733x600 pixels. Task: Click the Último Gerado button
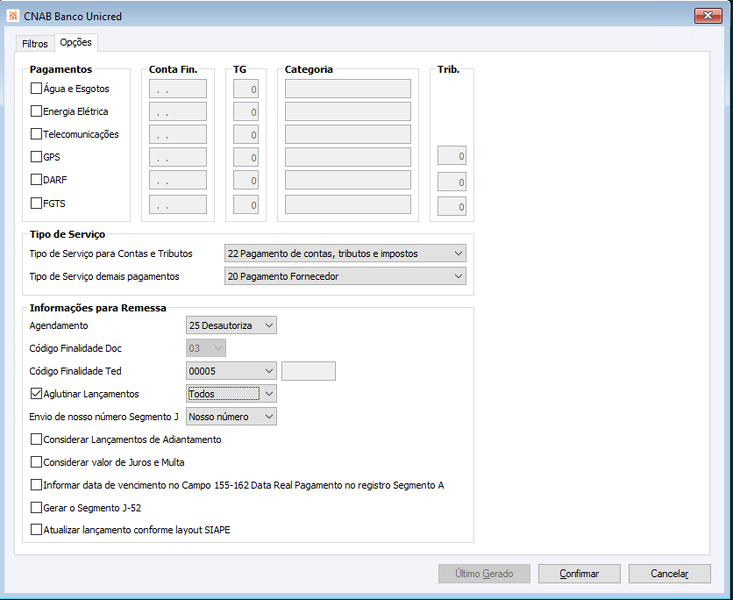pos(484,573)
